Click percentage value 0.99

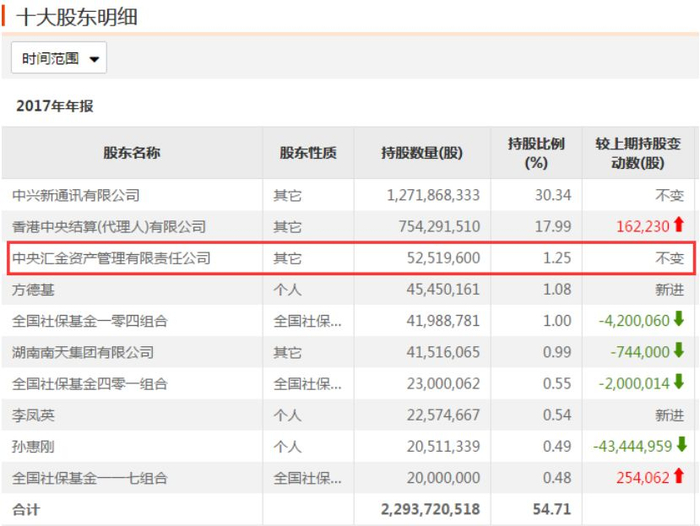557,352
